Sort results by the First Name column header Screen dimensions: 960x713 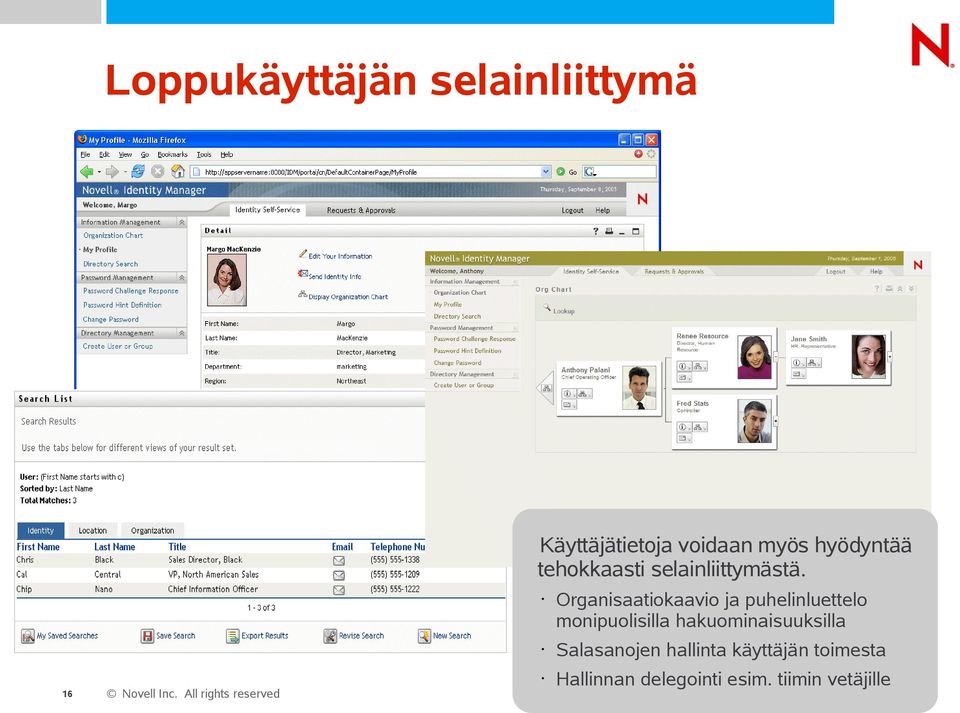coord(38,547)
